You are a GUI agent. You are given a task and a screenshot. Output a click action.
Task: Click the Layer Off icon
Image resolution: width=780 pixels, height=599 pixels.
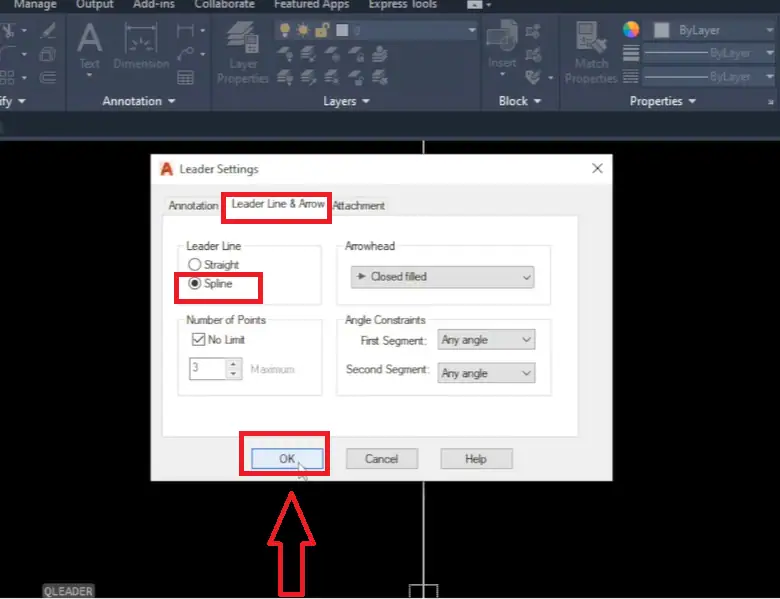click(285, 54)
